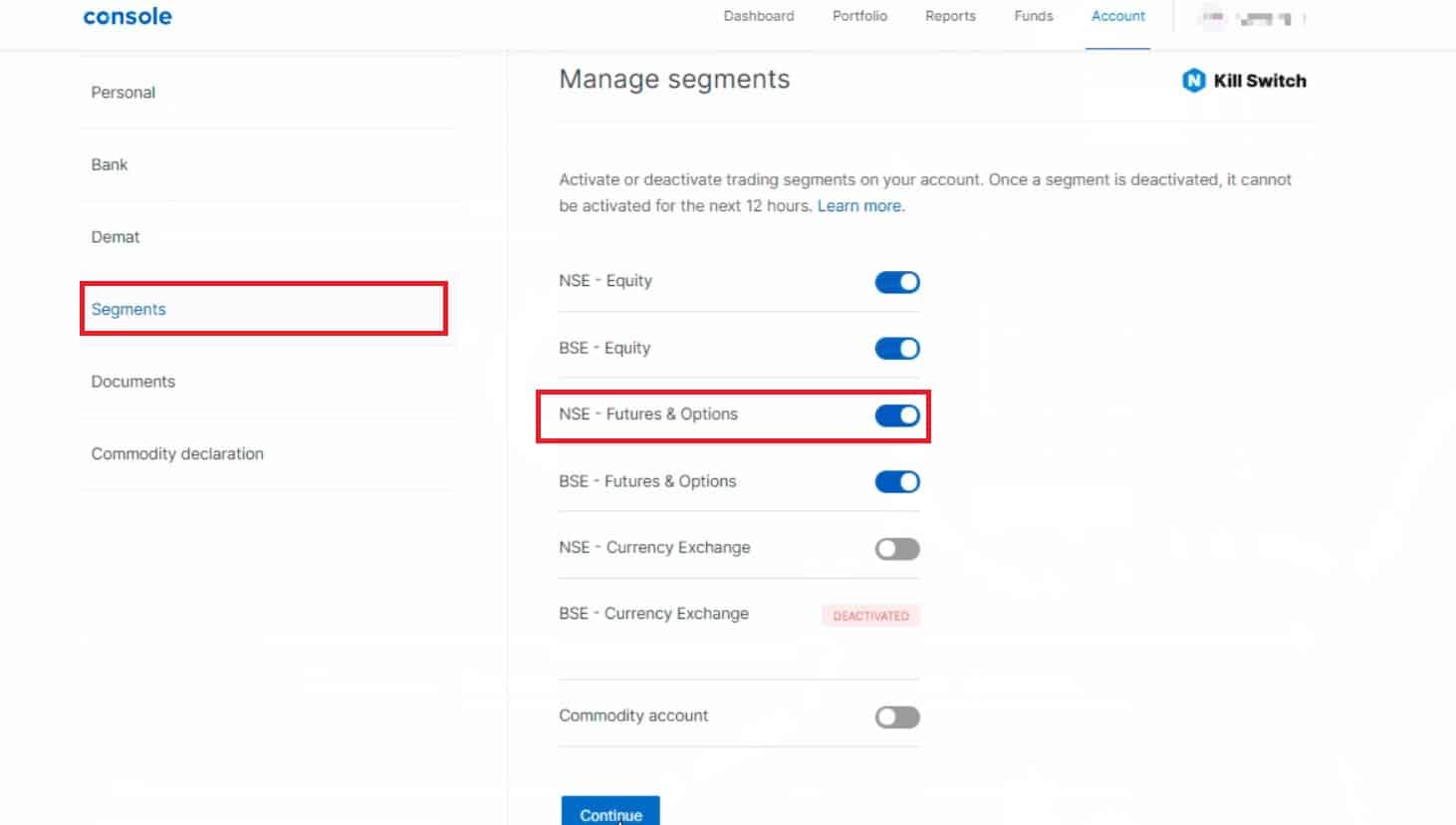
Task: Click the NSE - Futures & Options label
Action: 648,414
